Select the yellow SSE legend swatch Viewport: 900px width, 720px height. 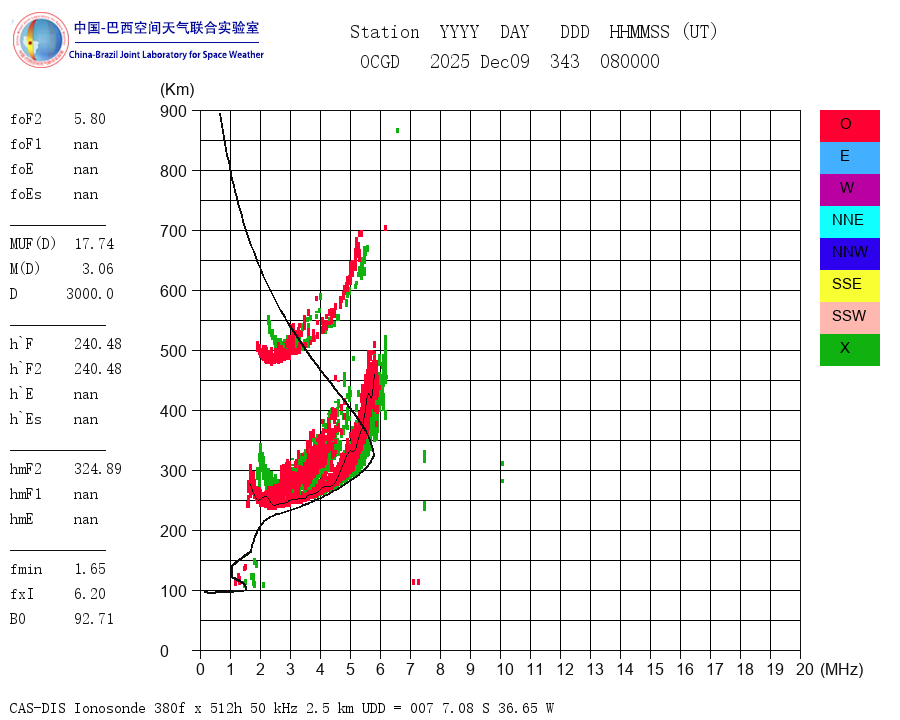coord(849,286)
